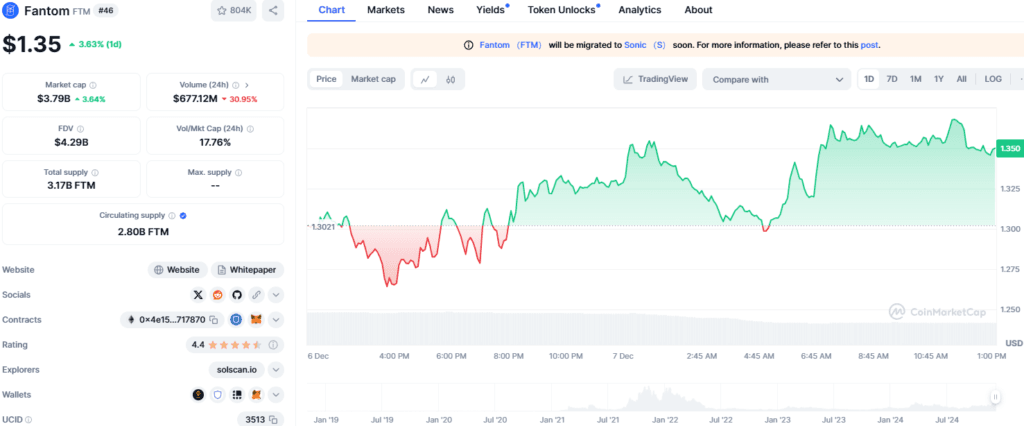
Task: Open the Token Unlocks tab
Action: [x=562, y=10]
